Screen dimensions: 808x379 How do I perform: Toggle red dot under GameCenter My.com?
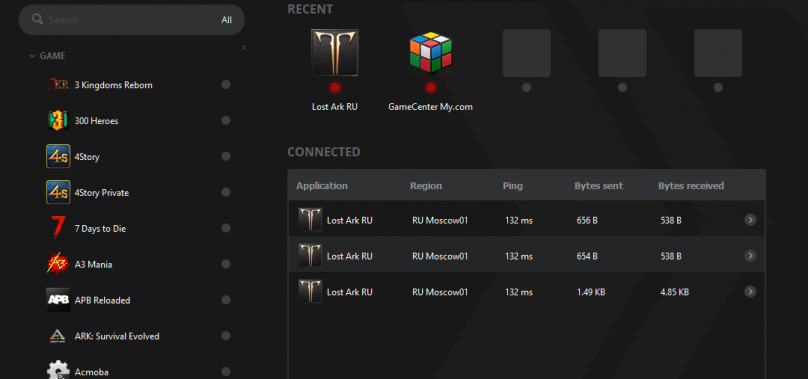(431, 88)
